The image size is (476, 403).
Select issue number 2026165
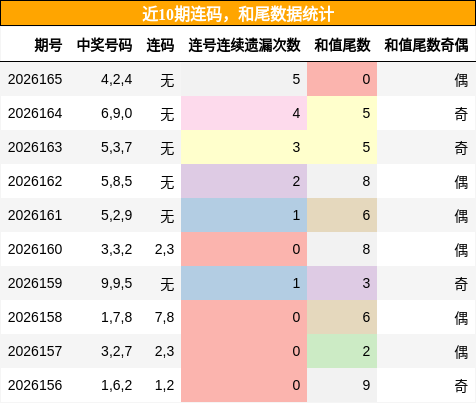tap(35, 79)
